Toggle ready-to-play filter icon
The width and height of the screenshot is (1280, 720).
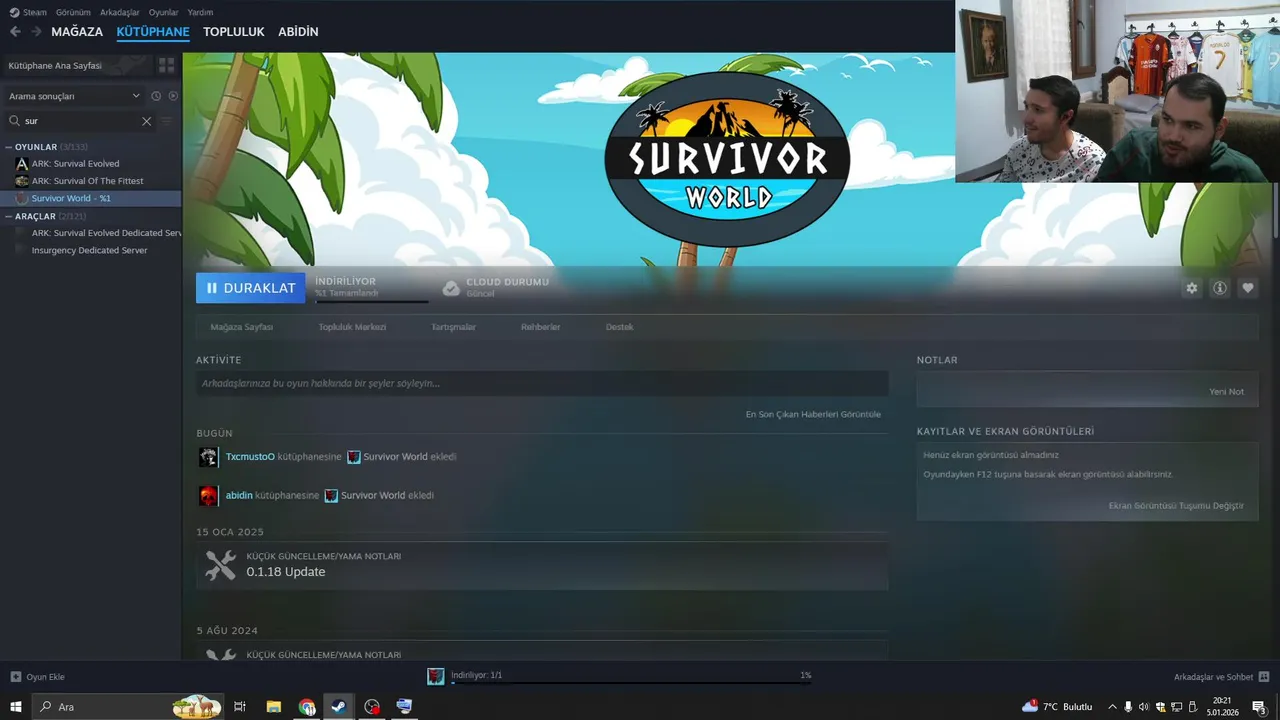(x=173, y=96)
